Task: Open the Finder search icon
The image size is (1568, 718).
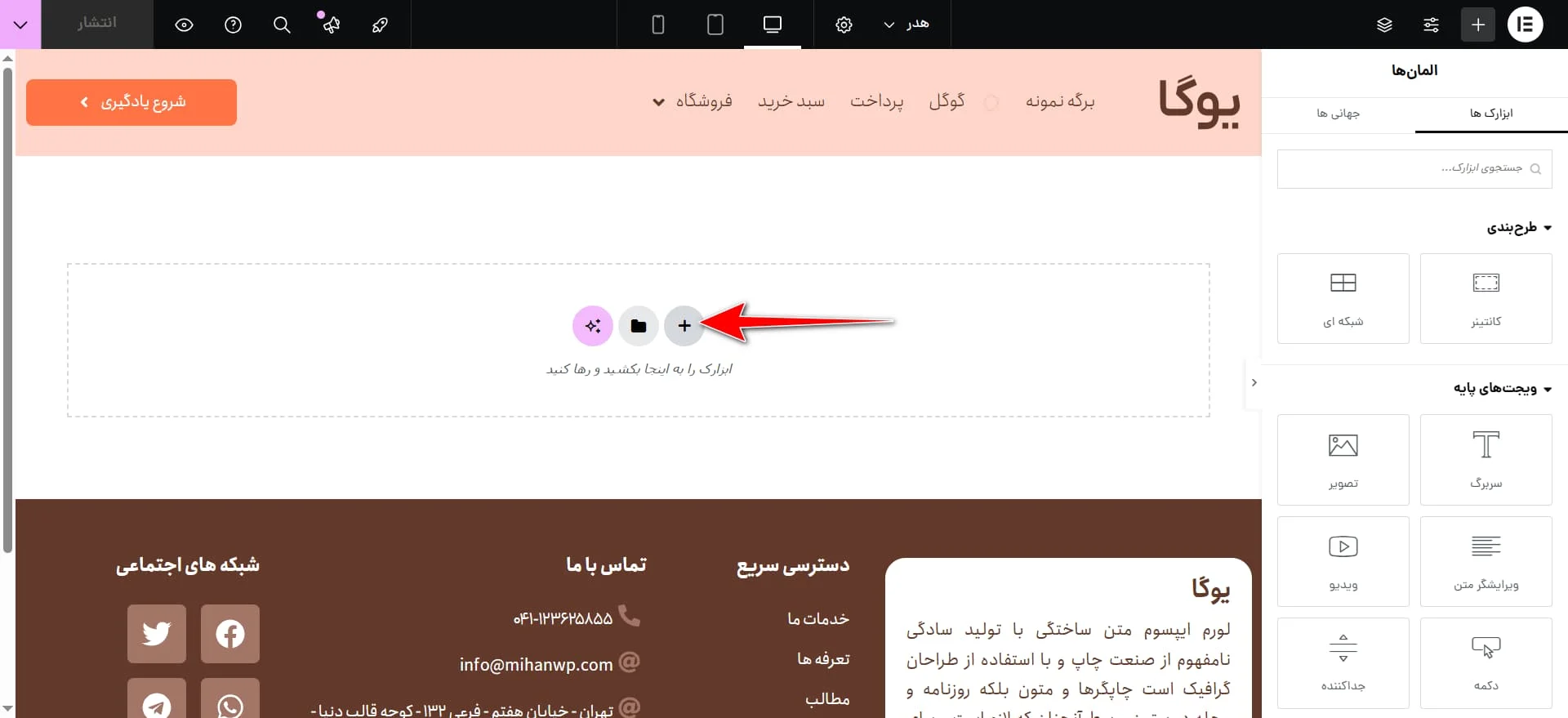Action: (282, 25)
